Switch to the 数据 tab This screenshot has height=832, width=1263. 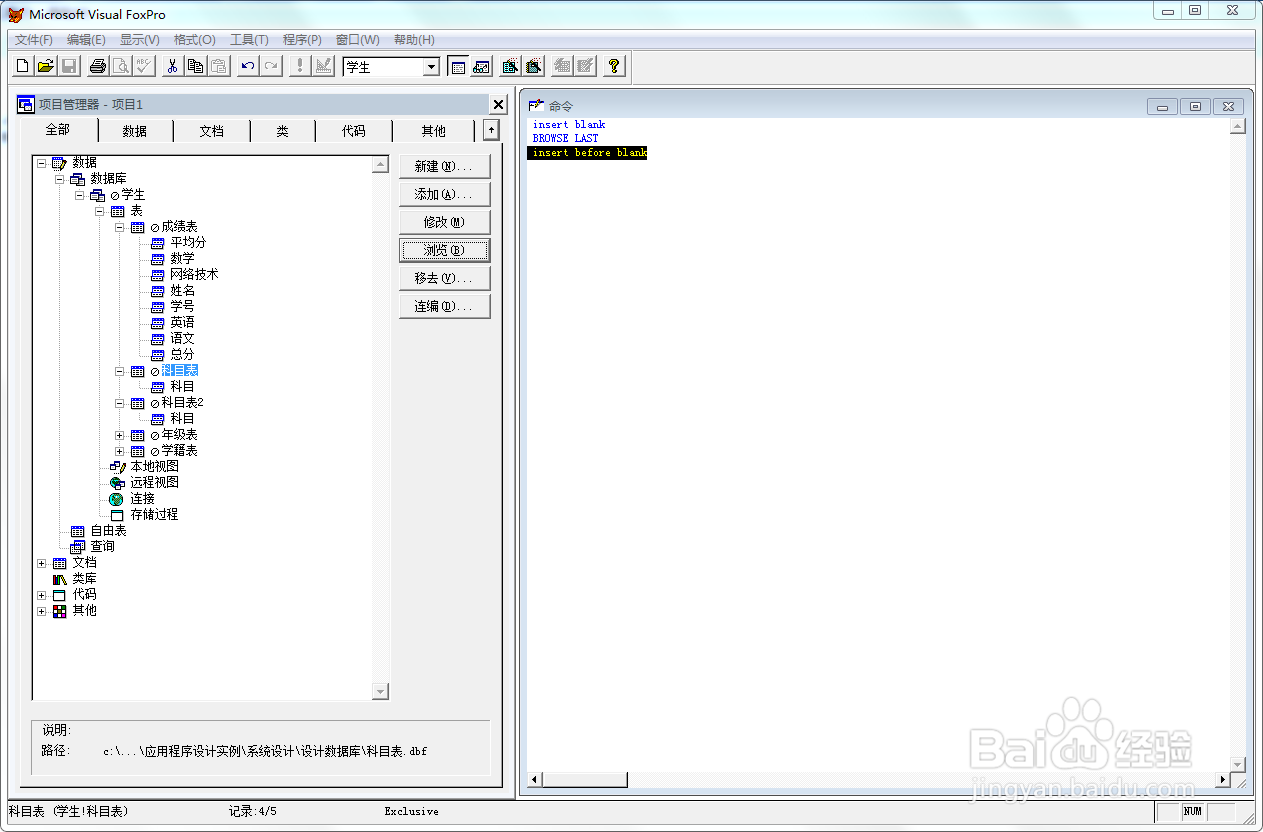point(135,131)
